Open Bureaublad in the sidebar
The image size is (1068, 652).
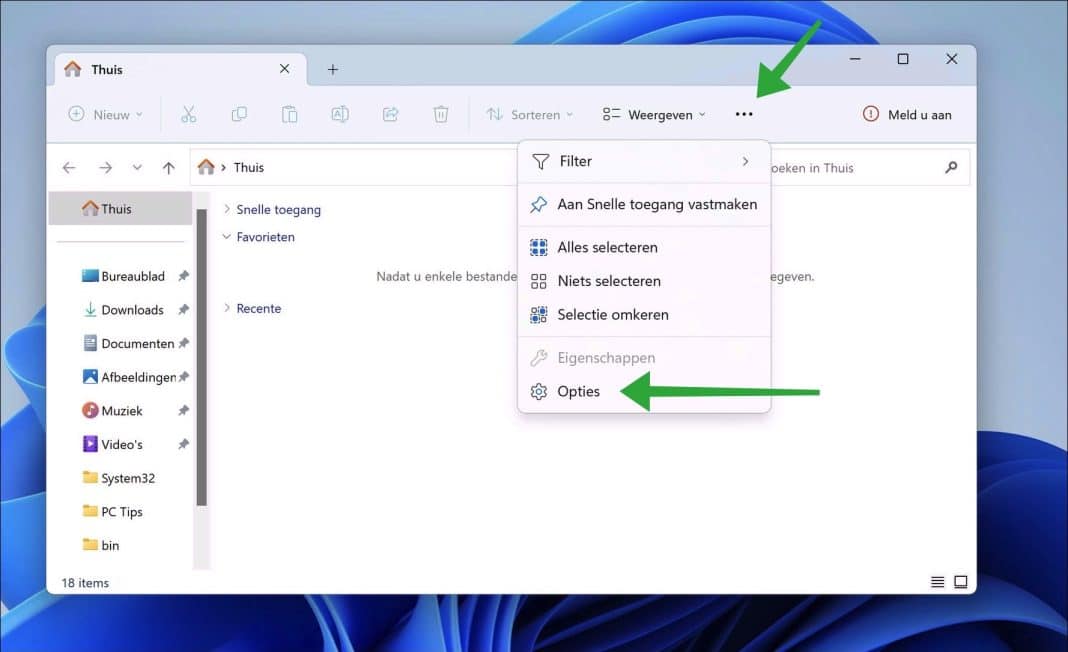click(x=133, y=276)
